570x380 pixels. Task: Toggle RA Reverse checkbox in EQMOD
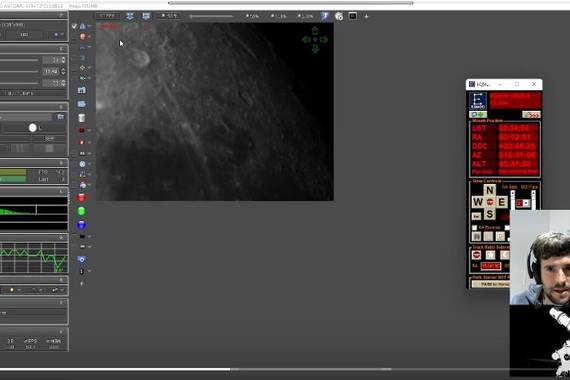(x=474, y=228)
